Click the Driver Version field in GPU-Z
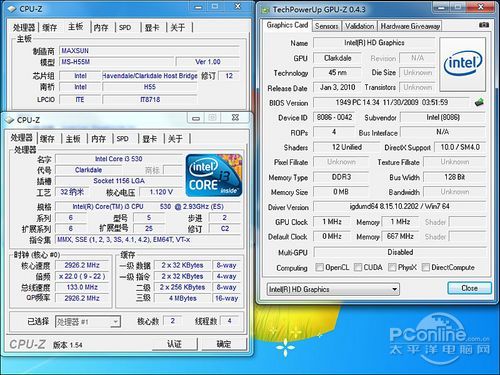 (x=399, y=206)
